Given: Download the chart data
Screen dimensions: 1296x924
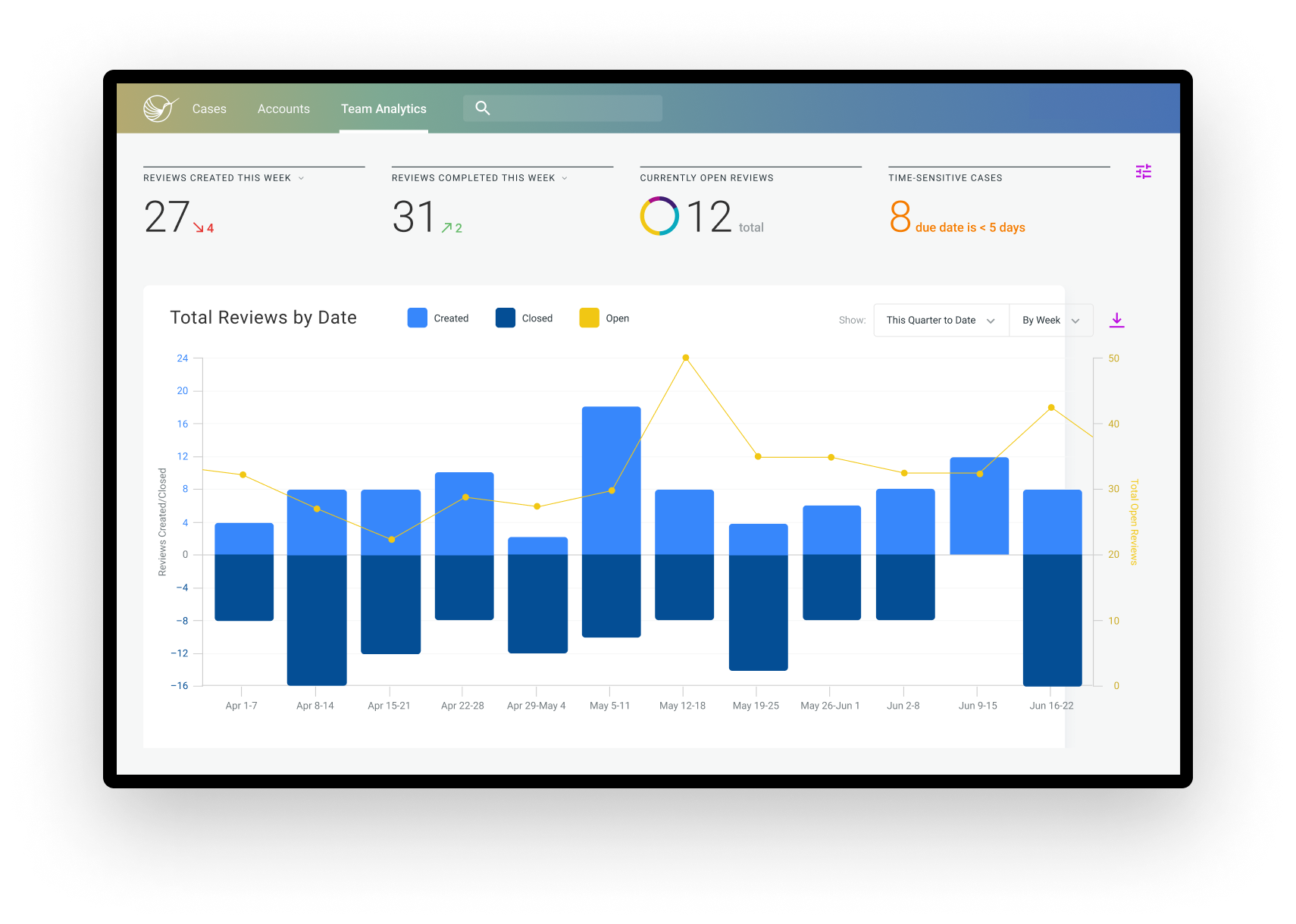Looking at the screenshot, I should pyautogui.click(x=1116, y=320).
